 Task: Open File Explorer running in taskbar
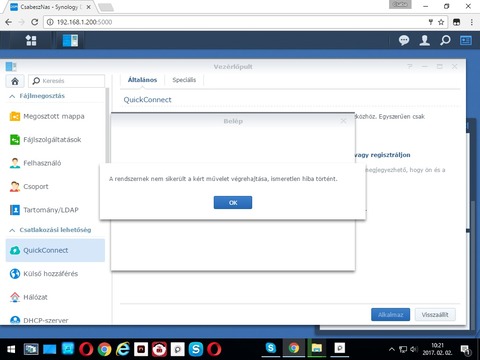pos(317,348)
